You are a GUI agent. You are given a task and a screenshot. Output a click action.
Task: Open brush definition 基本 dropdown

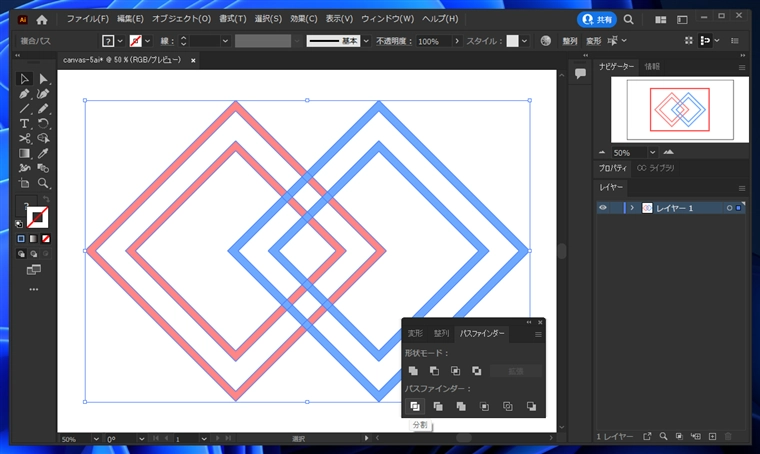pyautogui.click(x=366, y=41)
